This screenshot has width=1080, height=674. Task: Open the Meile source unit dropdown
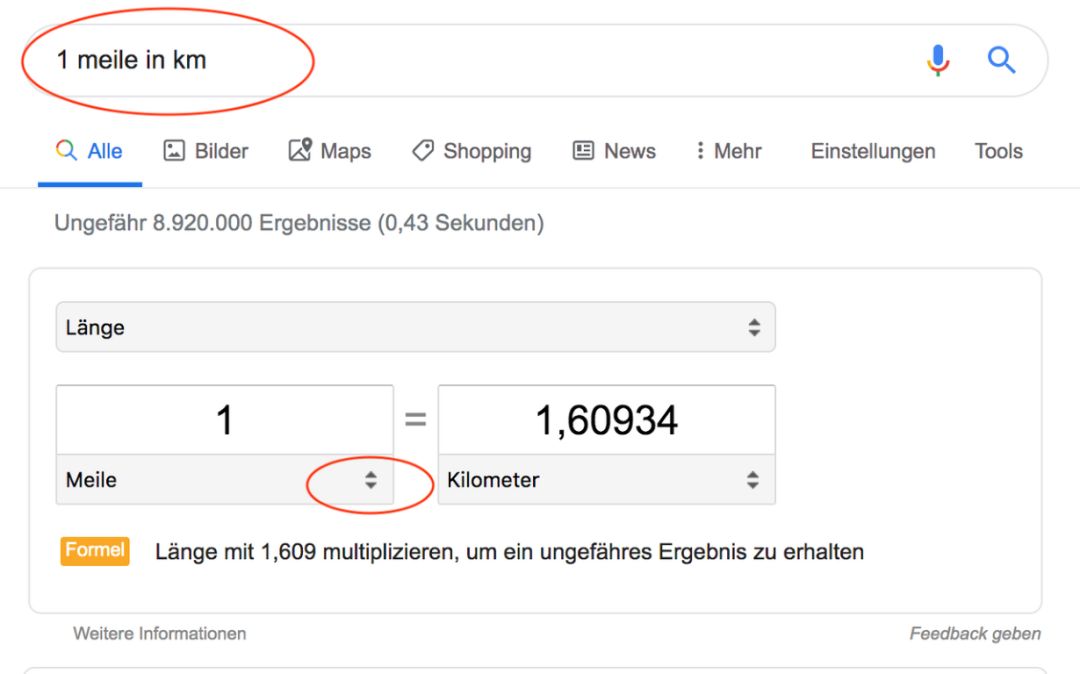tap(225, 480)
